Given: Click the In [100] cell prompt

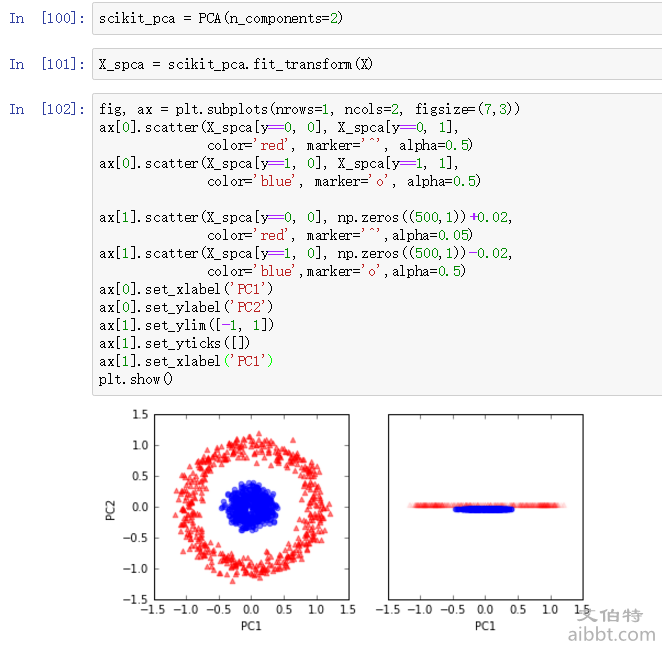Looking at the screenshot, I should 47,18.
